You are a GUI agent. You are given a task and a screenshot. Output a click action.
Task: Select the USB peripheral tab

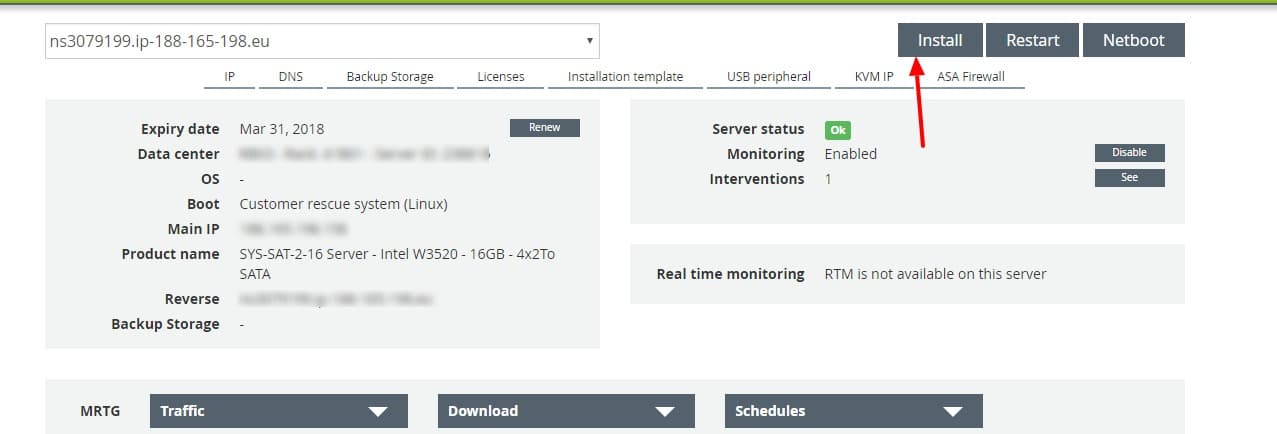[x=768, y=77]
